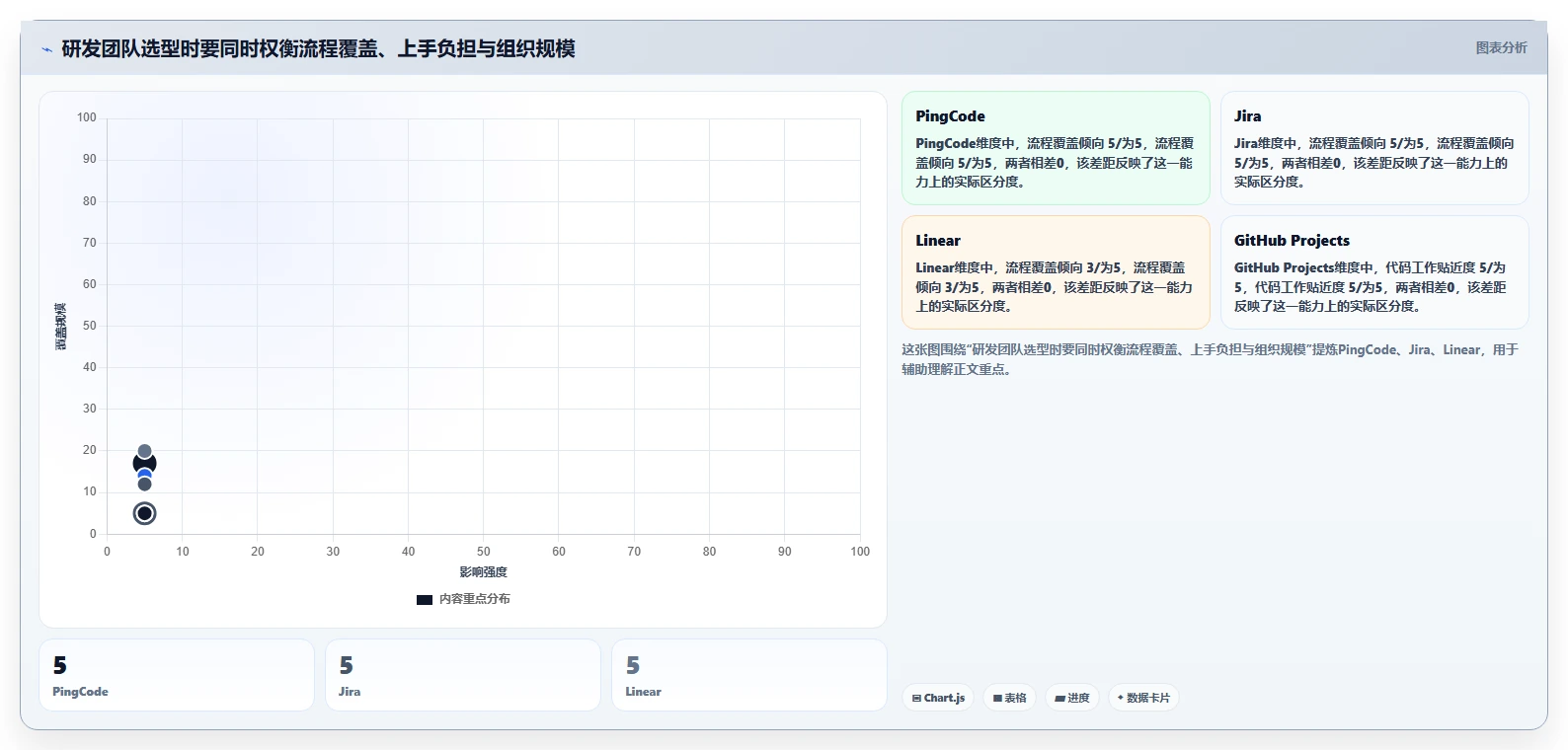Image resolution: width=1568 pixels, height=750 pixels.
Task: Click the y-axis label 覆盖规模
Action: [61, 326]
